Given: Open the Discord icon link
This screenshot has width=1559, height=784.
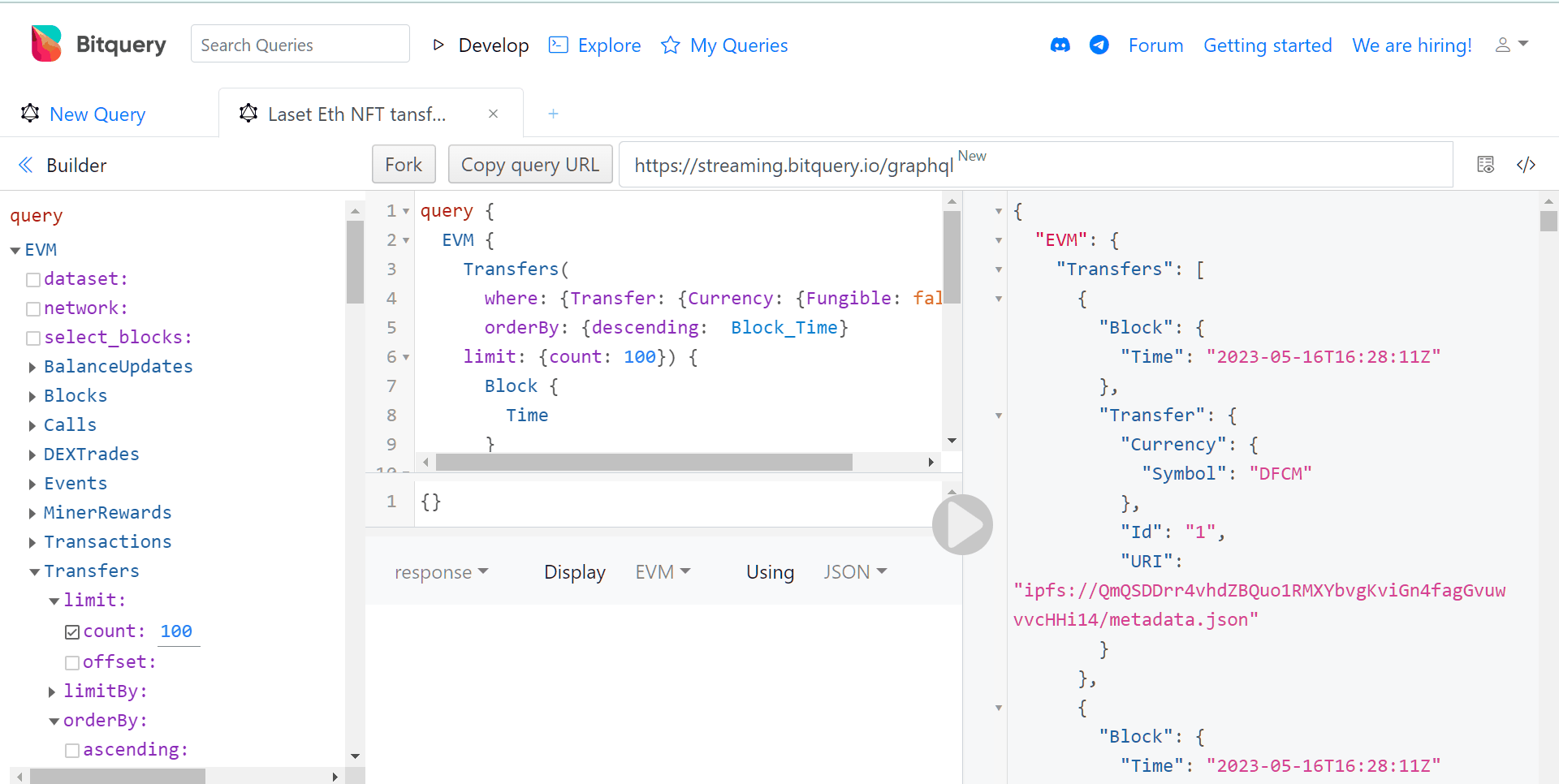Looking at the screenshot, I should (x=1060, y=45).
